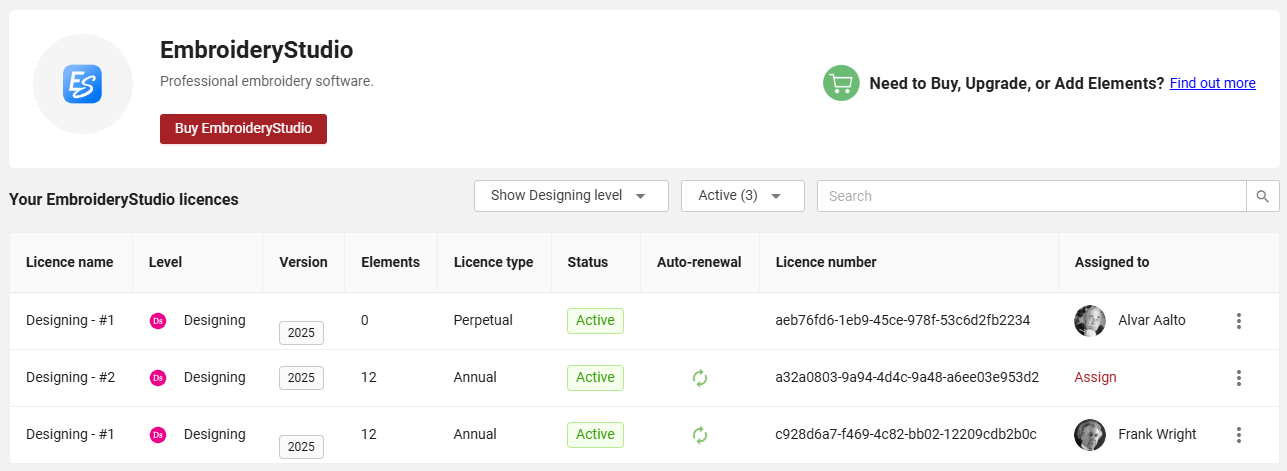Open the three-dot menu for Frank Wright's licence

point(1238,435)
